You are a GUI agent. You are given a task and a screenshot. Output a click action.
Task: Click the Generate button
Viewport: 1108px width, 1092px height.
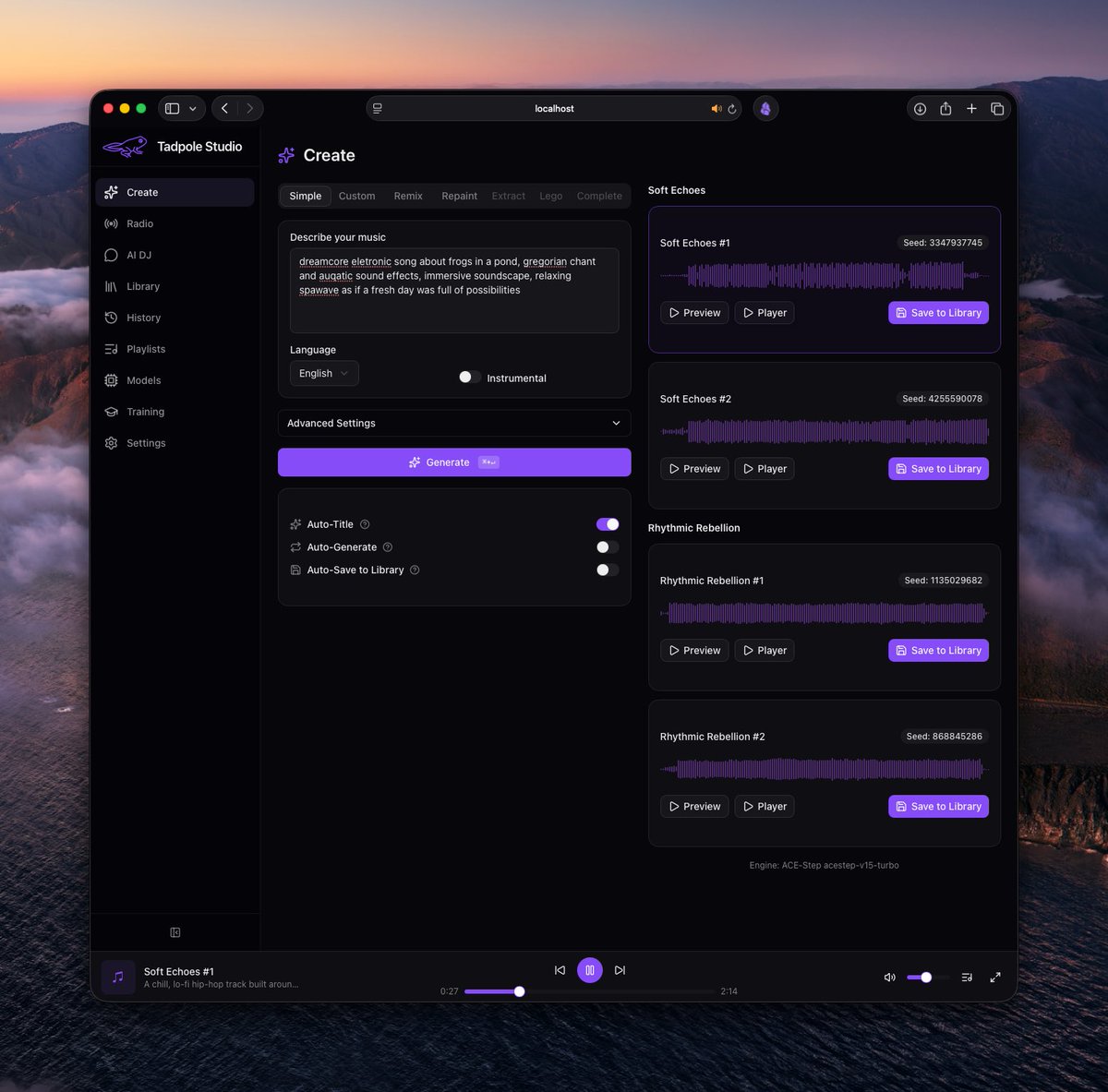pos(454,462)
